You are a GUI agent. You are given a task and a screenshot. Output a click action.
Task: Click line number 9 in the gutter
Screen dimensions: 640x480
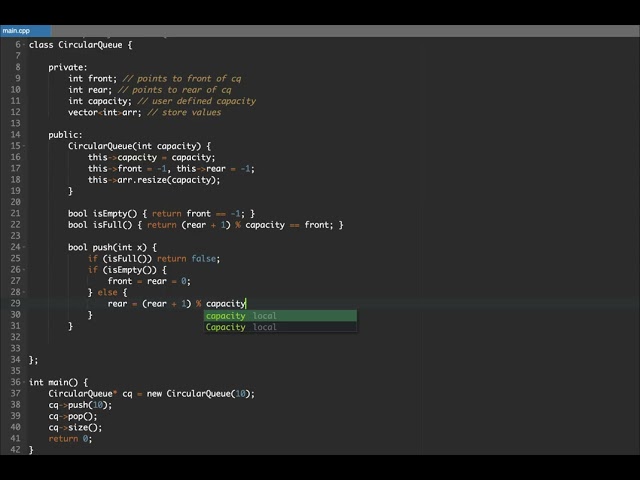18,78
